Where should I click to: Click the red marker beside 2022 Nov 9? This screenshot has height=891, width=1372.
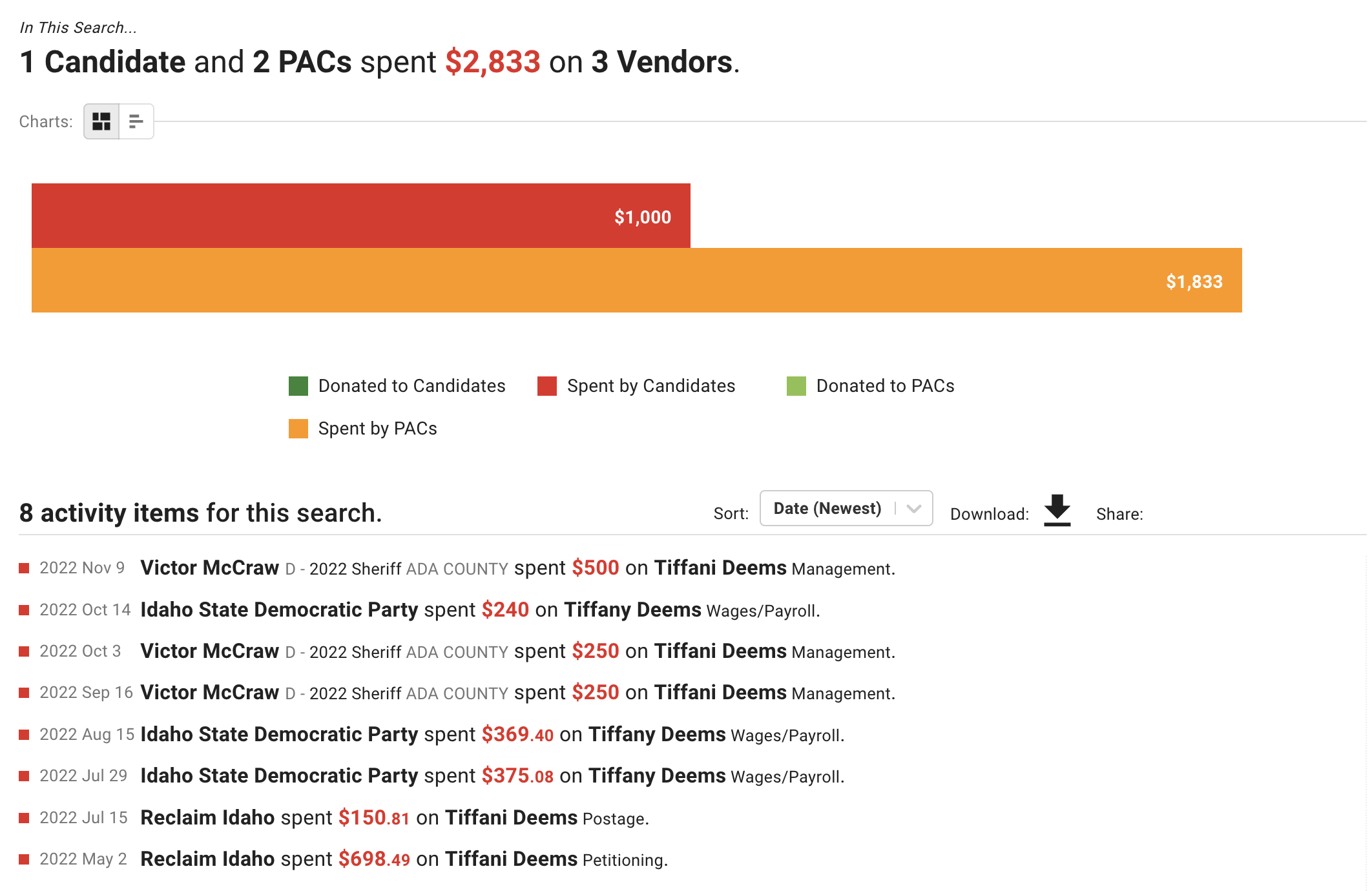25,568
